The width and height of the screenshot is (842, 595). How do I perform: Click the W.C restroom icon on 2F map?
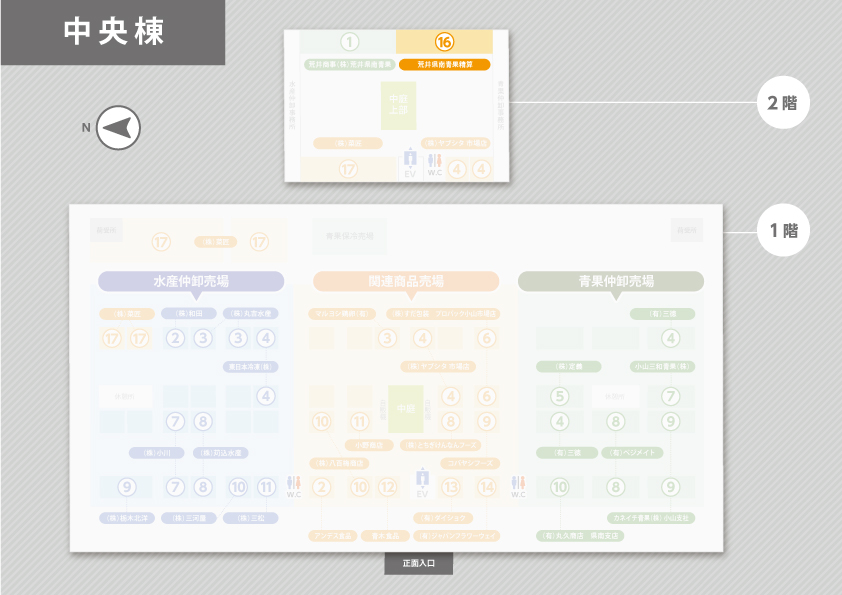pyautogui.click(x=434, y=165)
